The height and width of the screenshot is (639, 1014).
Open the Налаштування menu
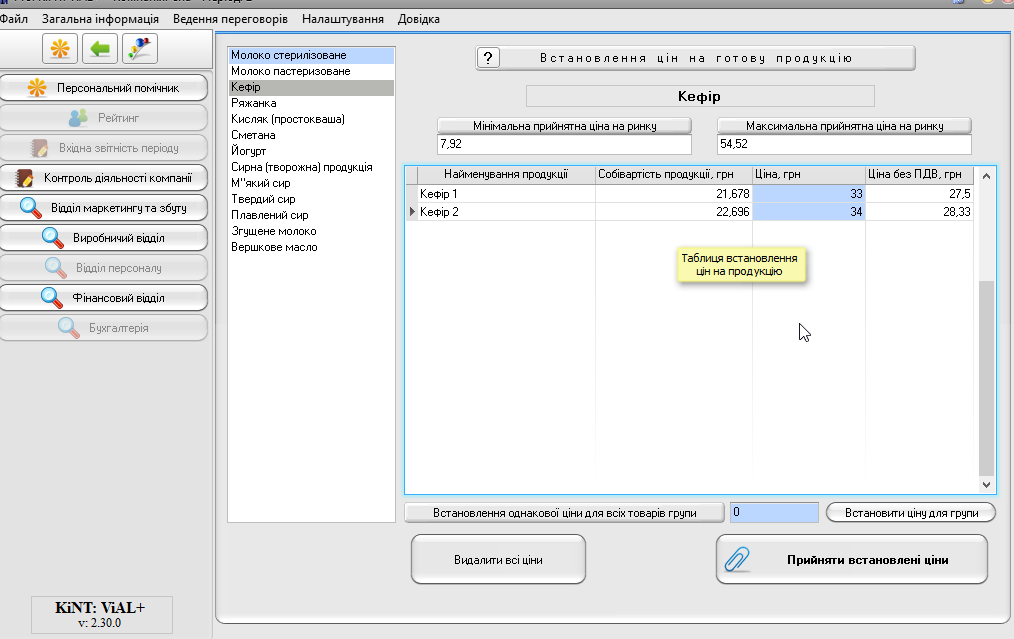(x=343, y=19)
